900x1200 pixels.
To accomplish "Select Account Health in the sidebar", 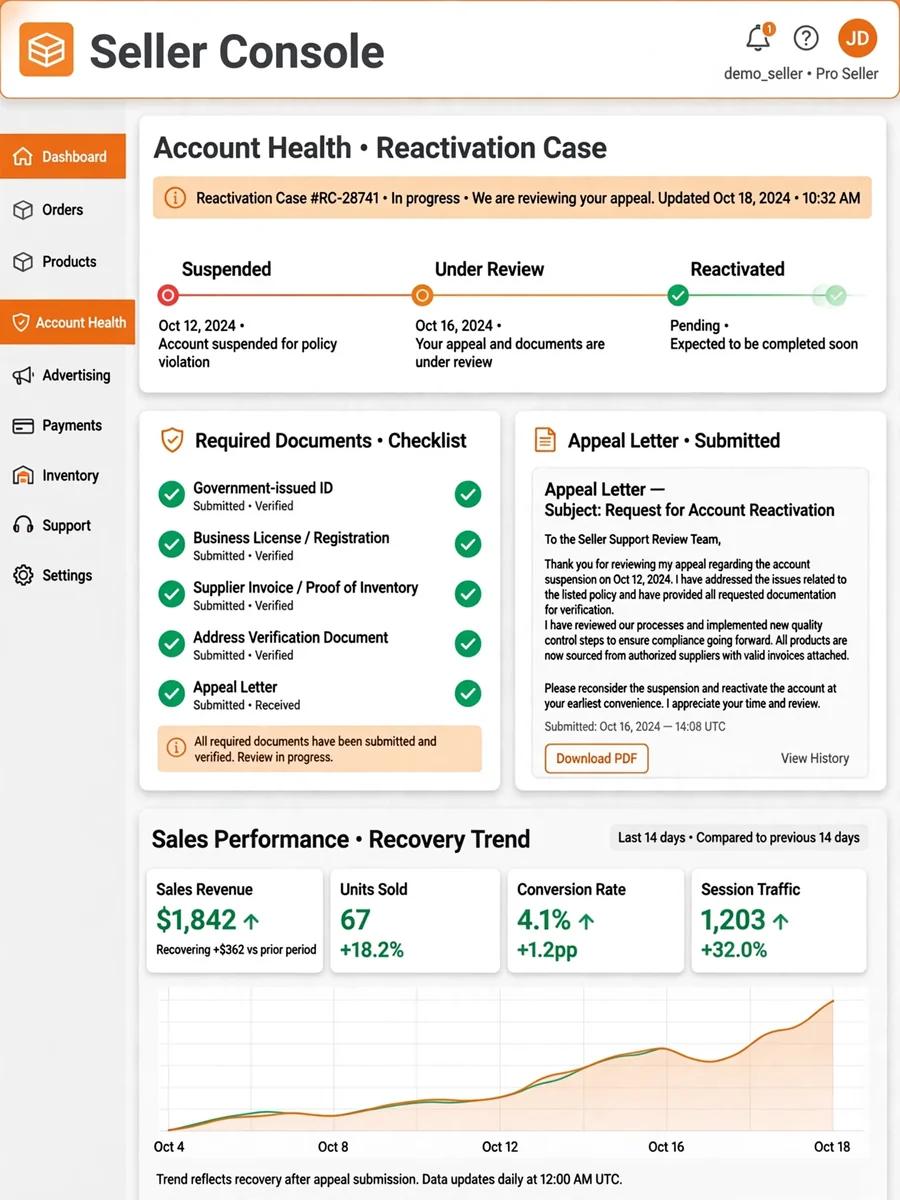I will coord(67,323).
